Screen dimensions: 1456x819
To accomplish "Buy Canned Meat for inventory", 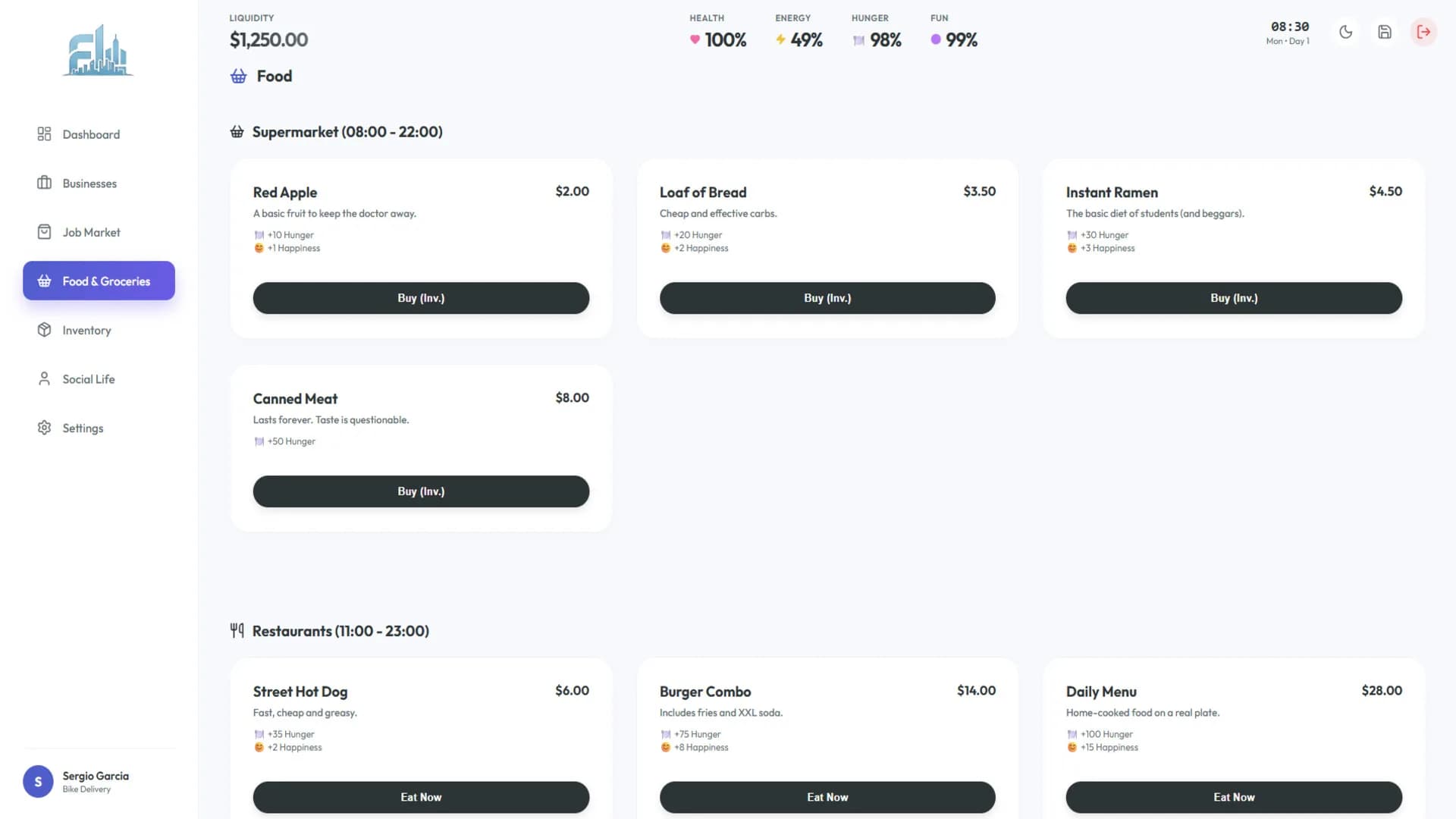I will (x=421, y=491).
